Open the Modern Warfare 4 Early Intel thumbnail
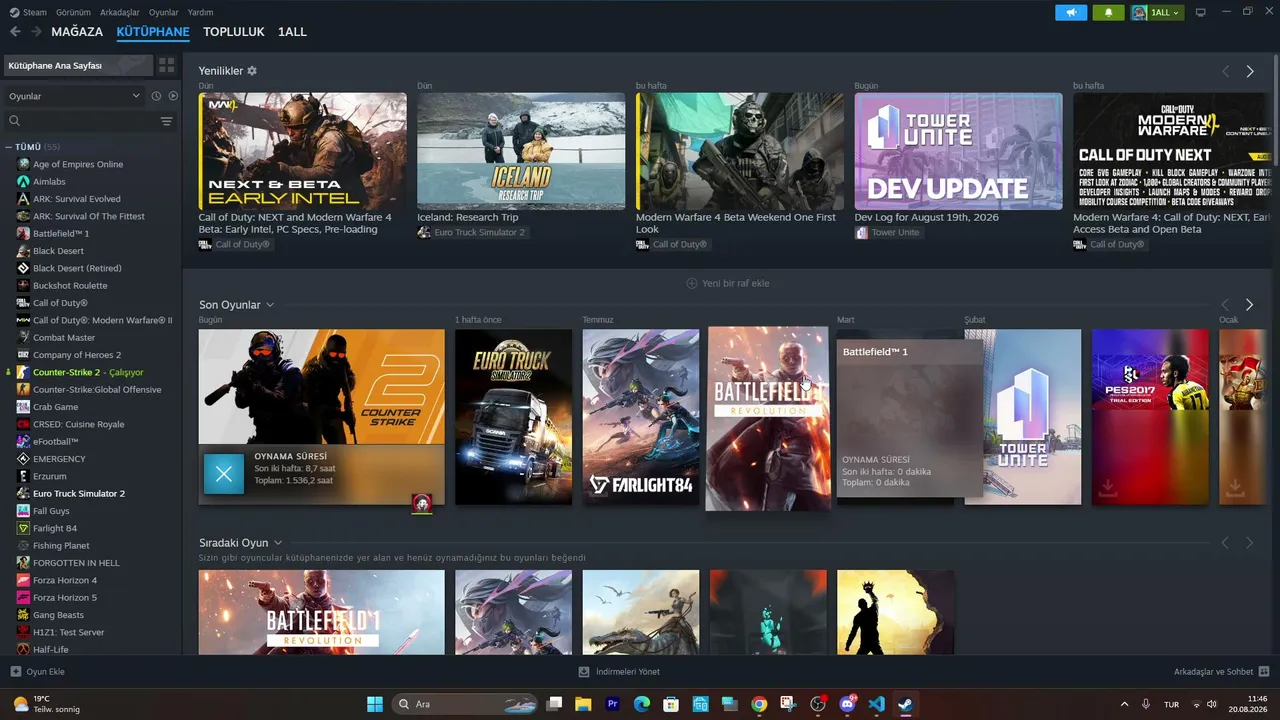The width and height of the screenshot is (1280, 720). point(302,151)
